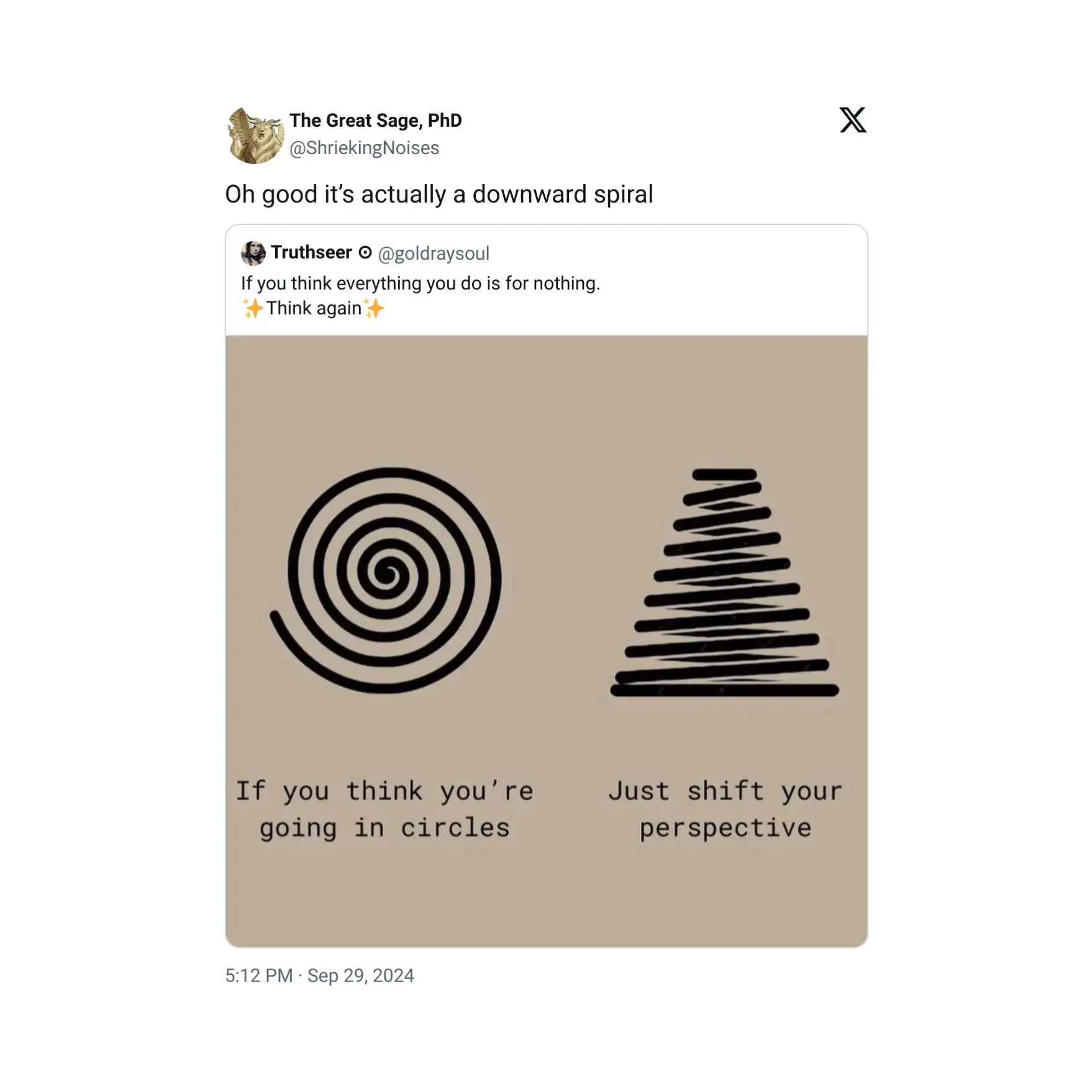Open the Truthseer display name link
The height and width of the screenshot is (1092, 1092).
click(x=311, y=252)
